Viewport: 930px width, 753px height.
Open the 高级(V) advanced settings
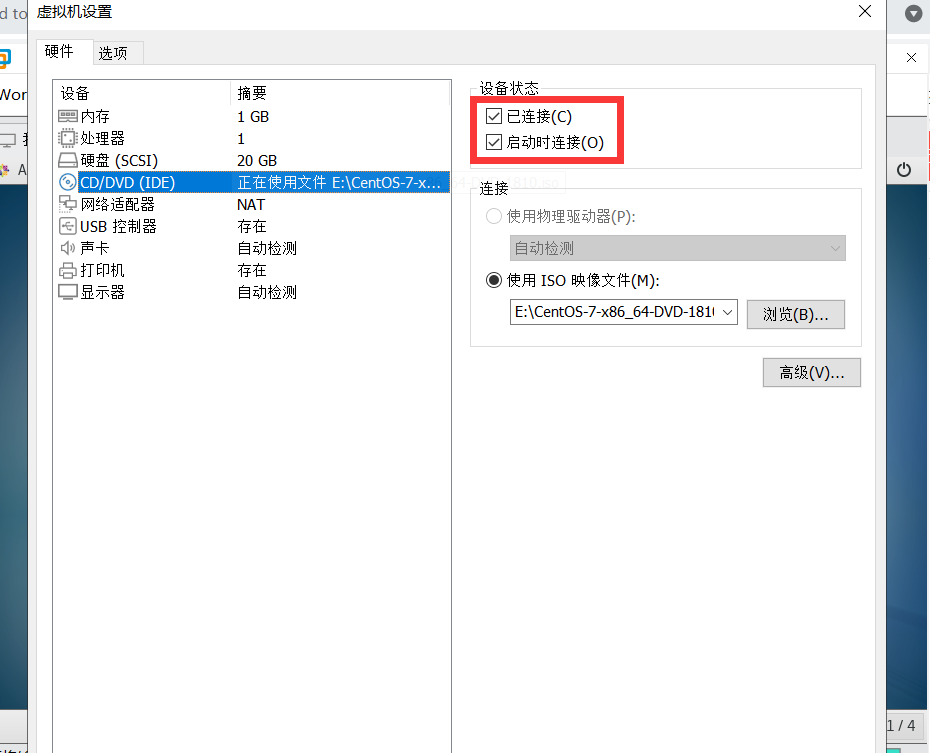811,372
